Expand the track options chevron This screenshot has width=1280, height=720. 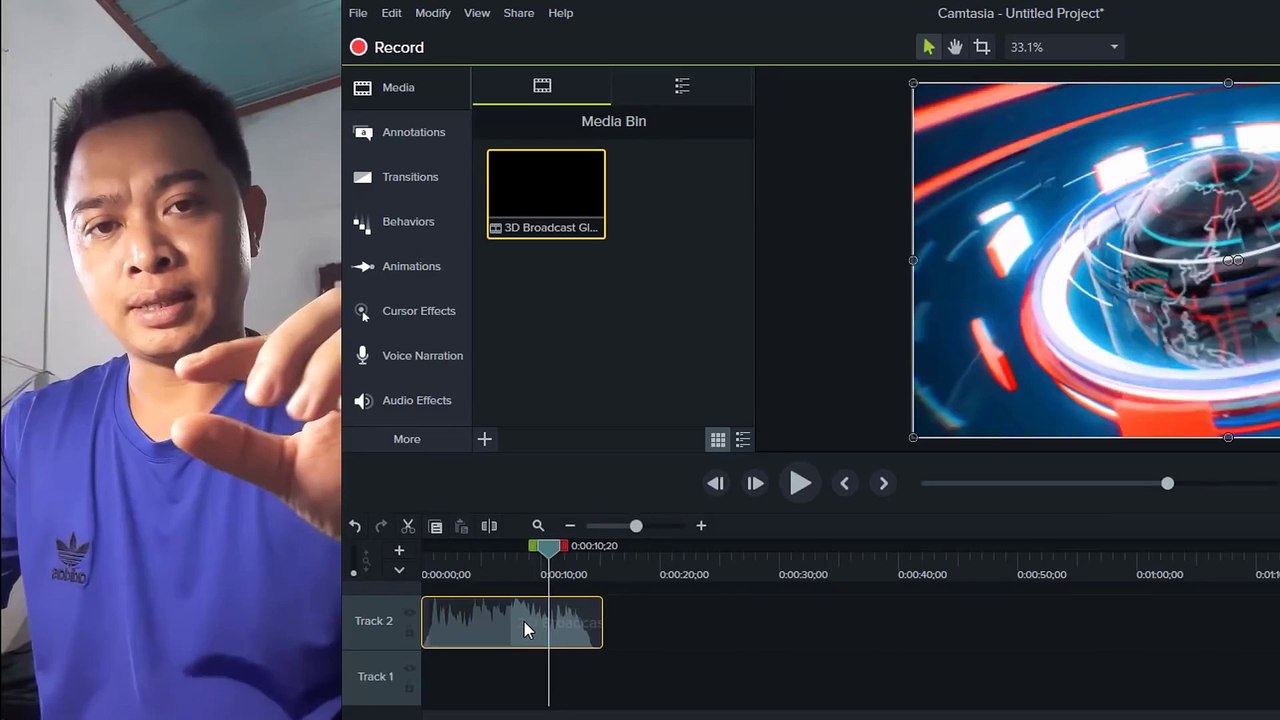click(399, 570)
